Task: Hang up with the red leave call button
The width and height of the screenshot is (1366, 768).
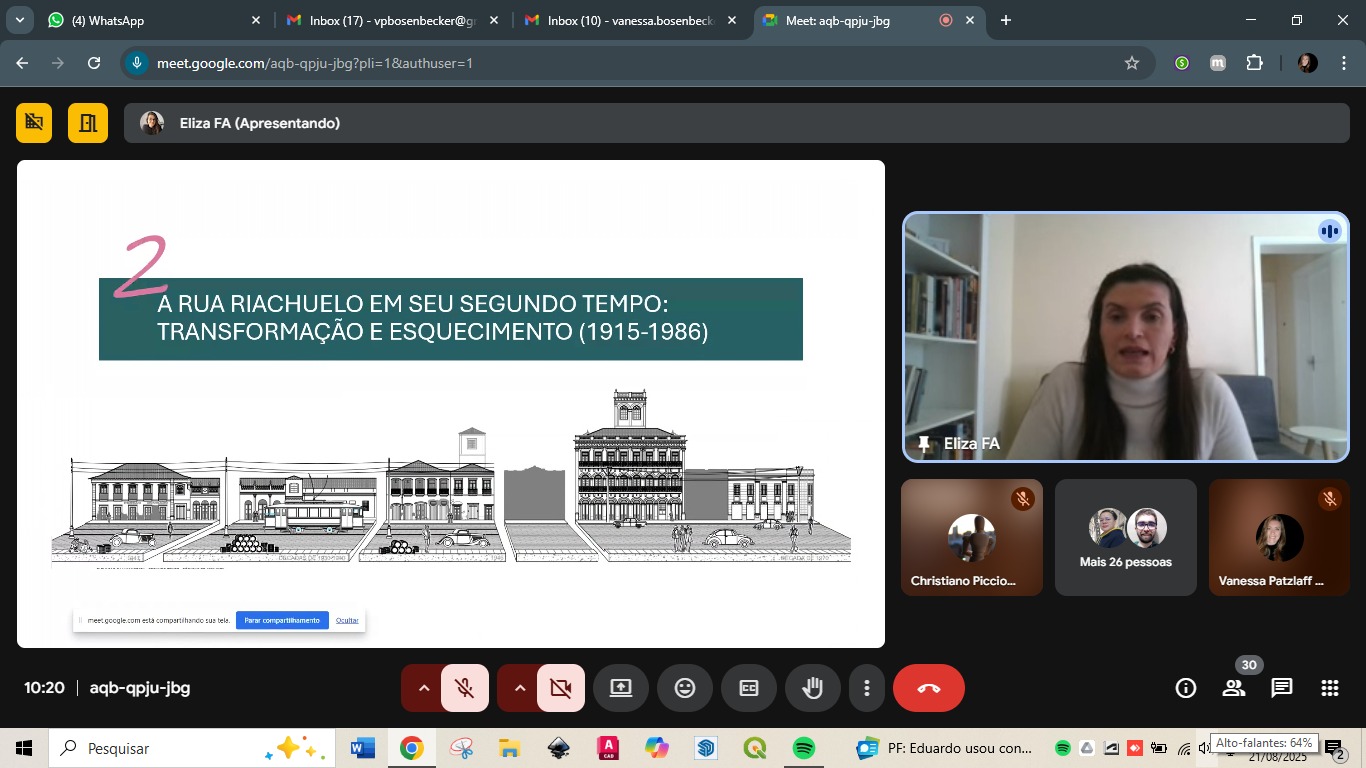Action: 929,688
